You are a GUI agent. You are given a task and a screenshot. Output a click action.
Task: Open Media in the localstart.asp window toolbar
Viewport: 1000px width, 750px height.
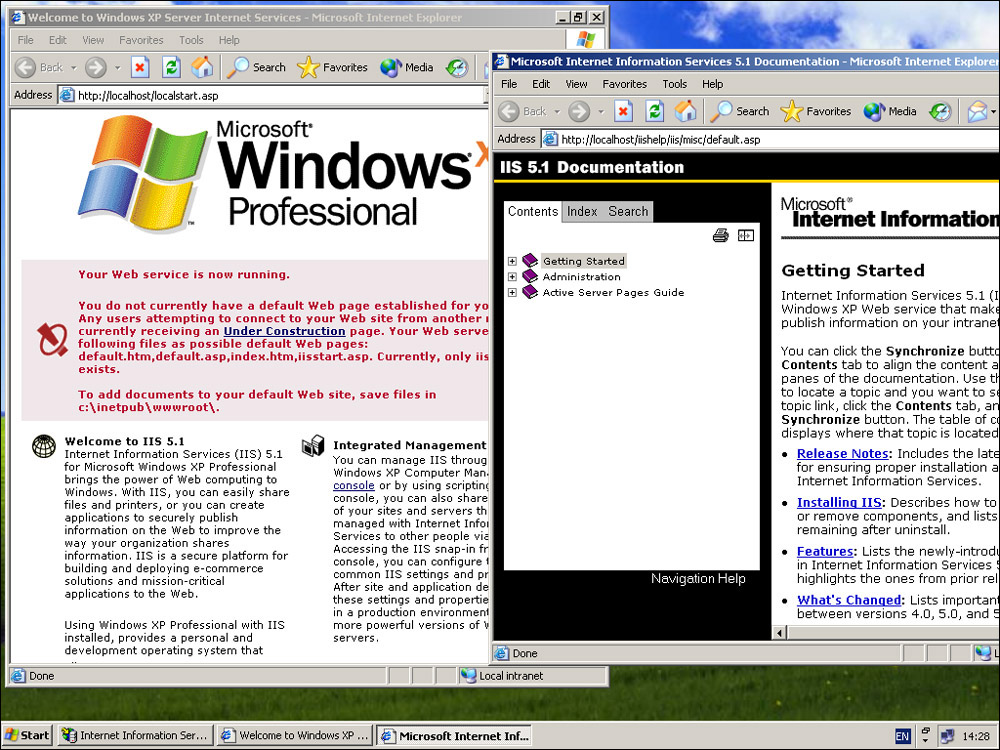click(409, 67)
